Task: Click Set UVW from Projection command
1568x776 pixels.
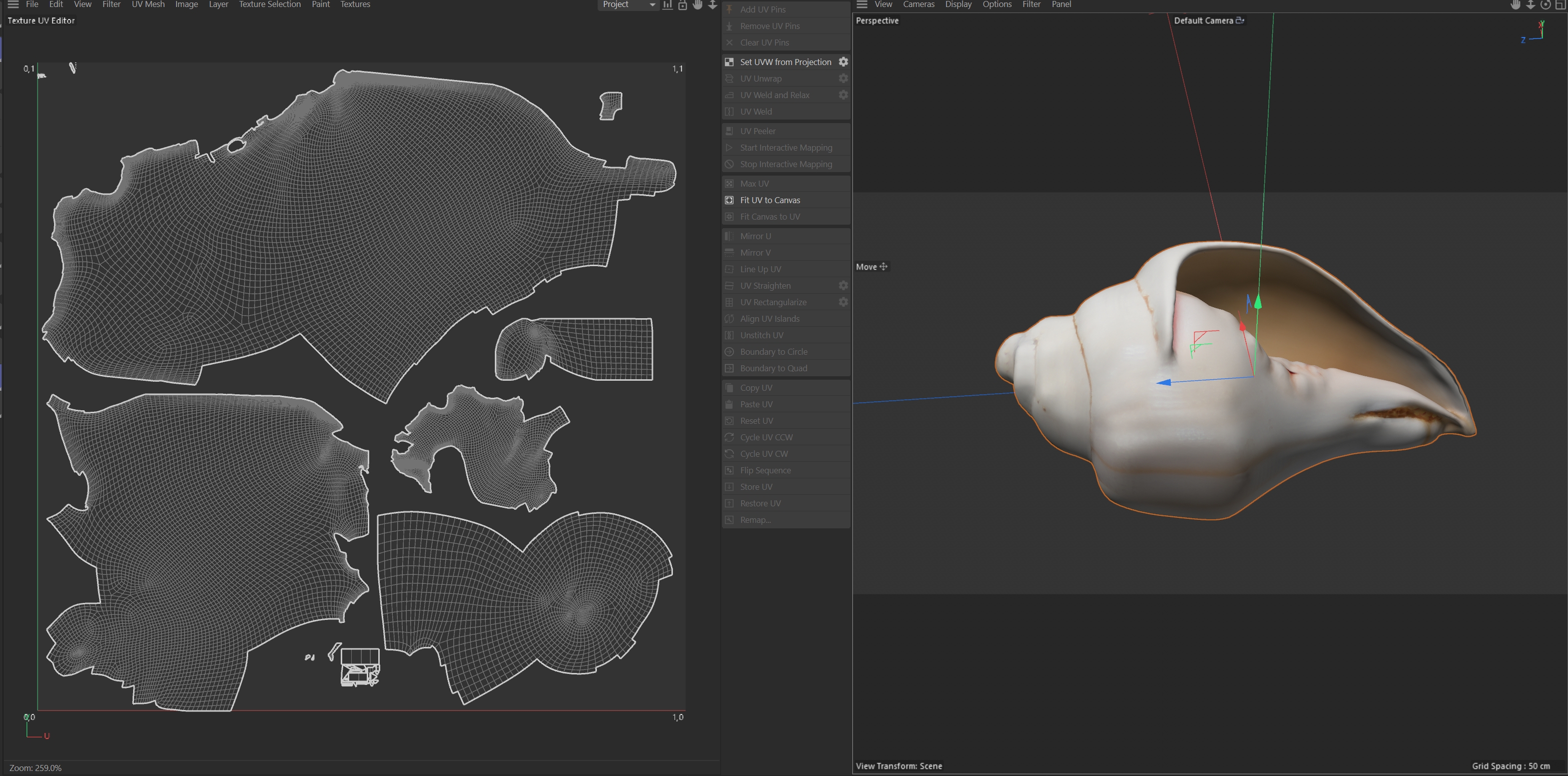Action: [785, 62]
